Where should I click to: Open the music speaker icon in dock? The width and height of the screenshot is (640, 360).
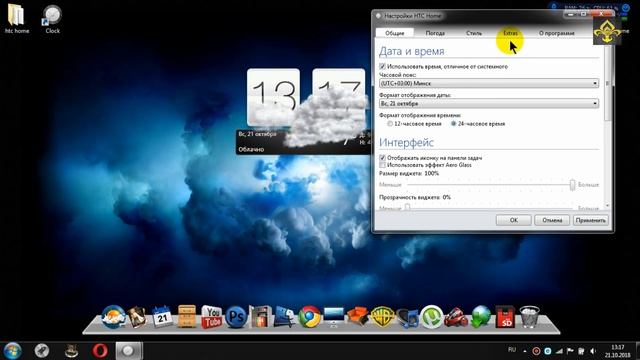407,318
